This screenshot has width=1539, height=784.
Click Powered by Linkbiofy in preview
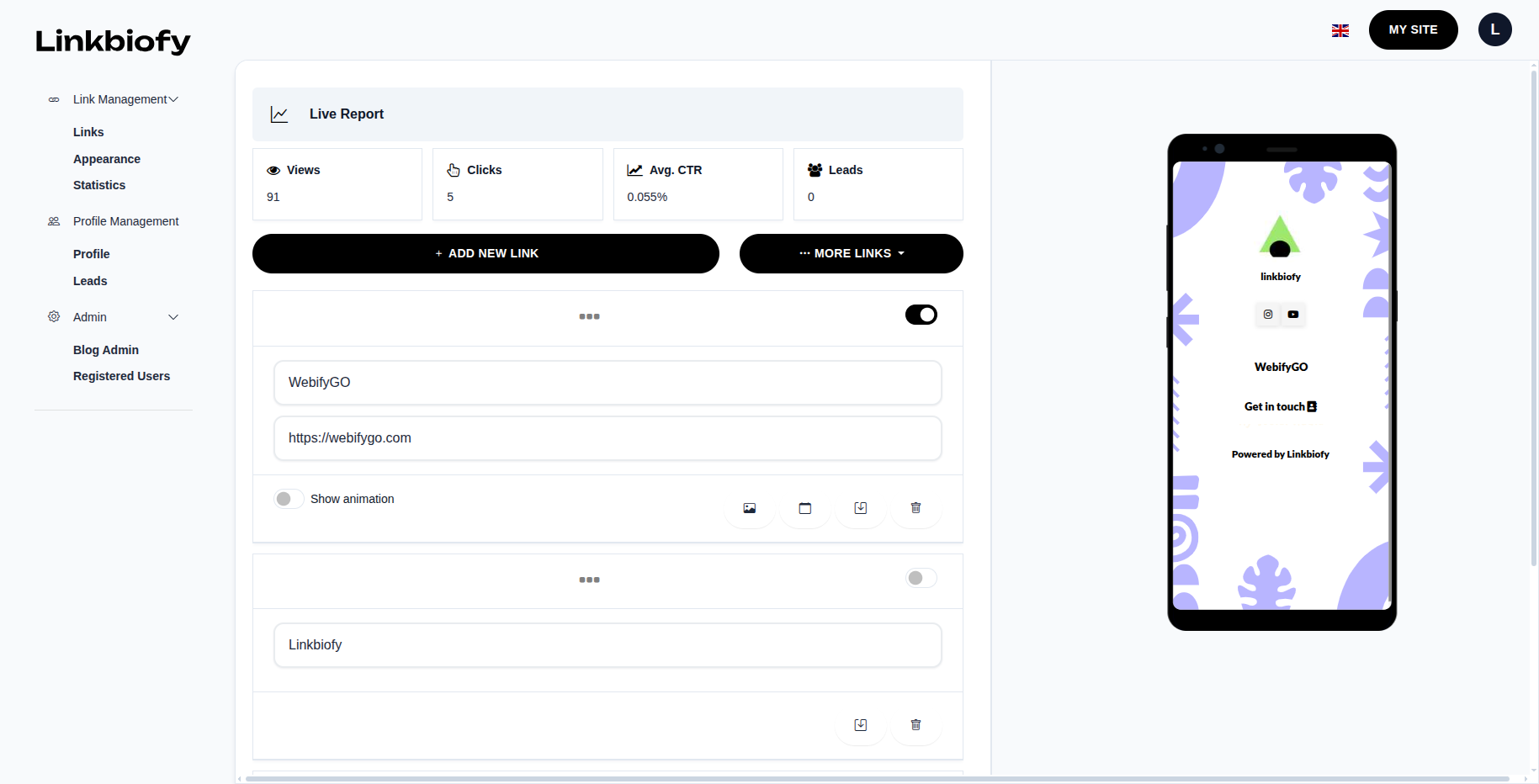[1281, 454]
